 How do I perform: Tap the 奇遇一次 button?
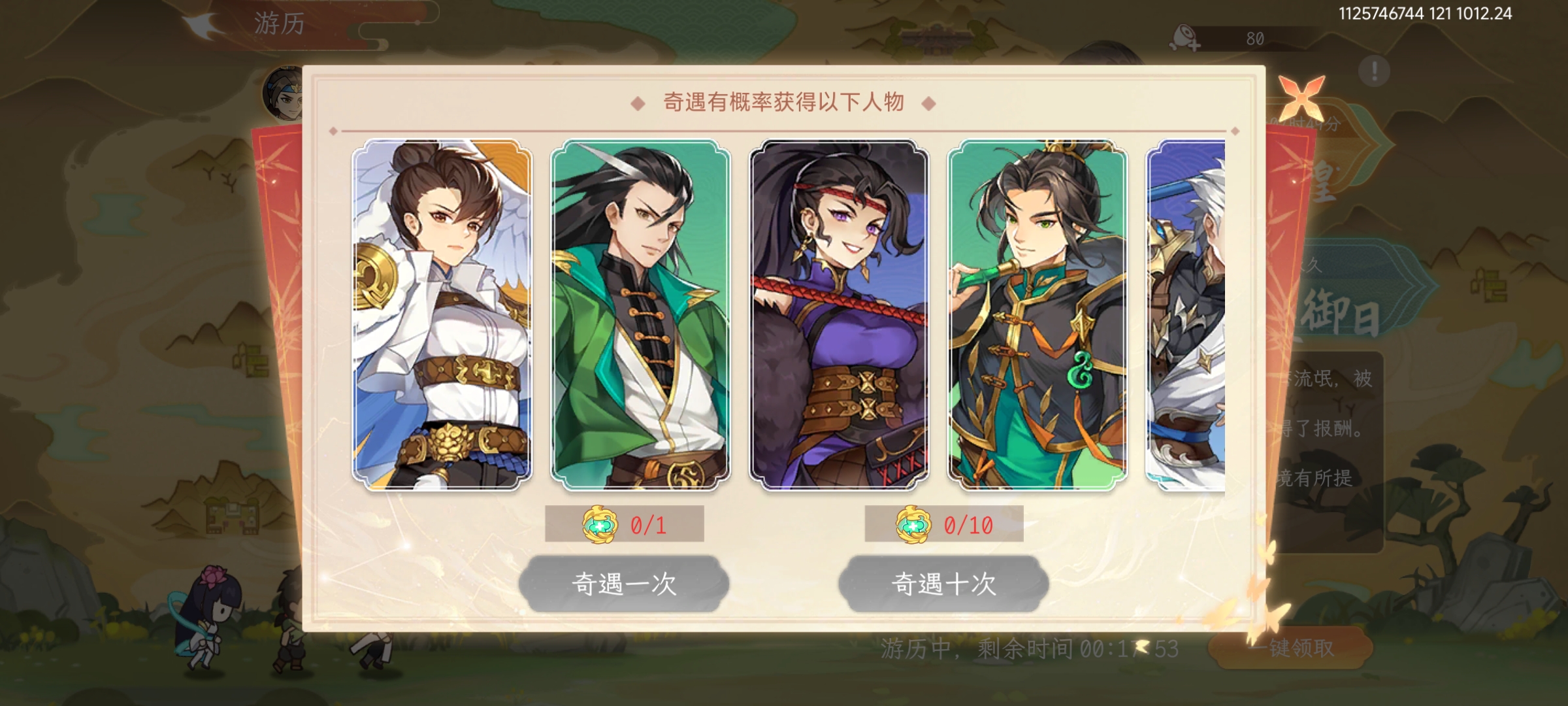point(624,584)
